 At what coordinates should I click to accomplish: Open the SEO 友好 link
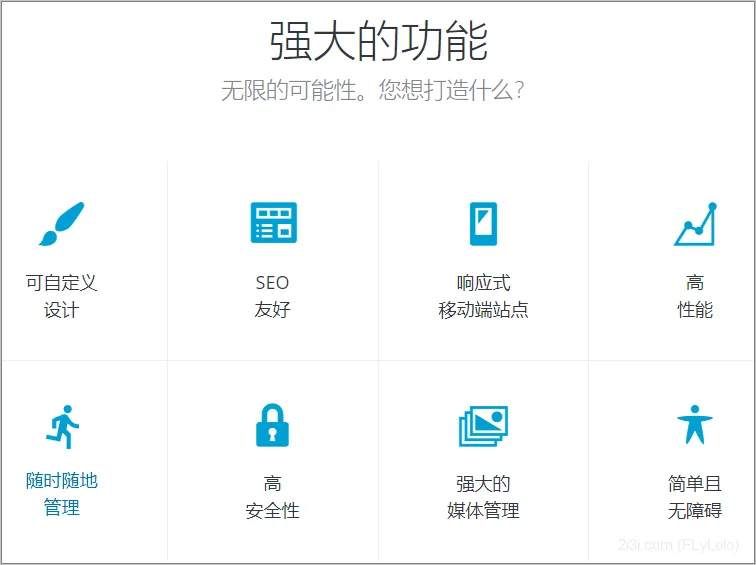pos(272,296)
